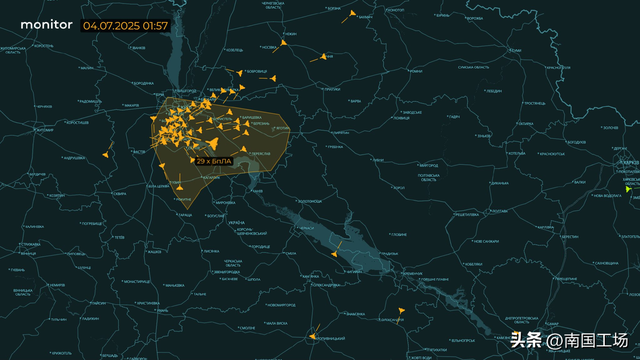The image size is (640, 360).
Task: Click the 头条 @南国工场 watermark
Action: click(569, 340)
